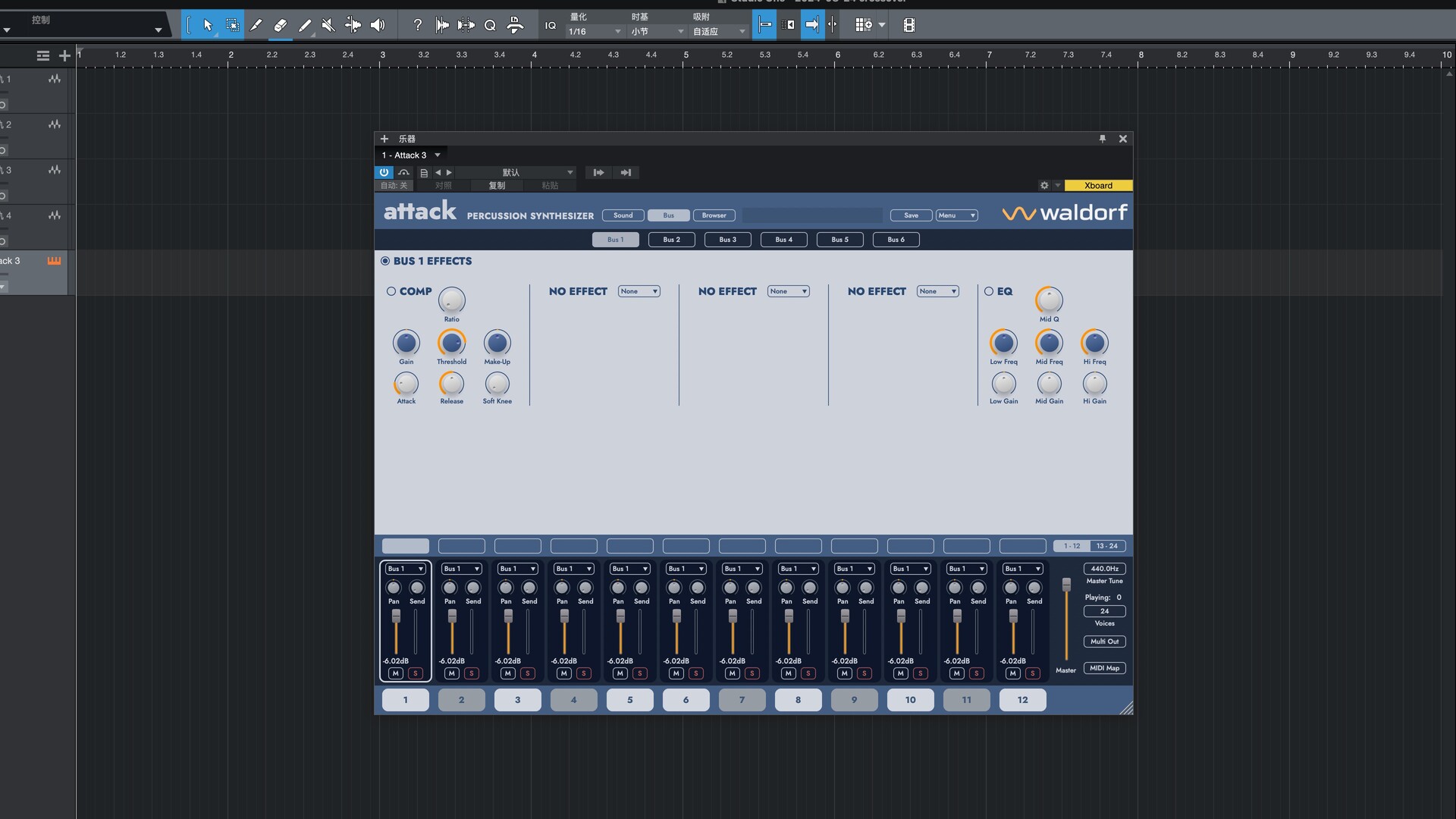Open the quantize 1/16 dropdown
This screenshot has height=819, width=1456.
[595, 31]
